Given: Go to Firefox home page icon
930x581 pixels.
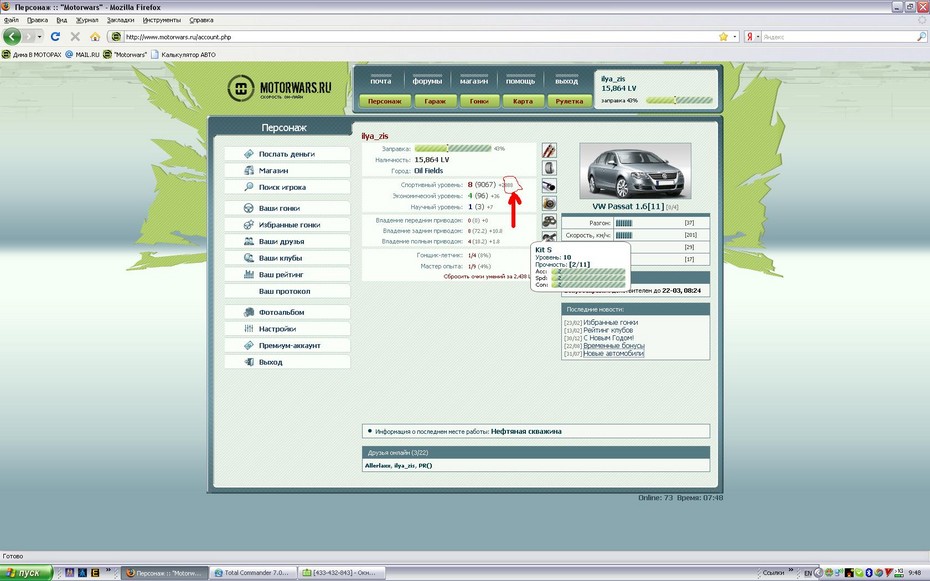Looking at the screenshot, I should click(95, 37).
